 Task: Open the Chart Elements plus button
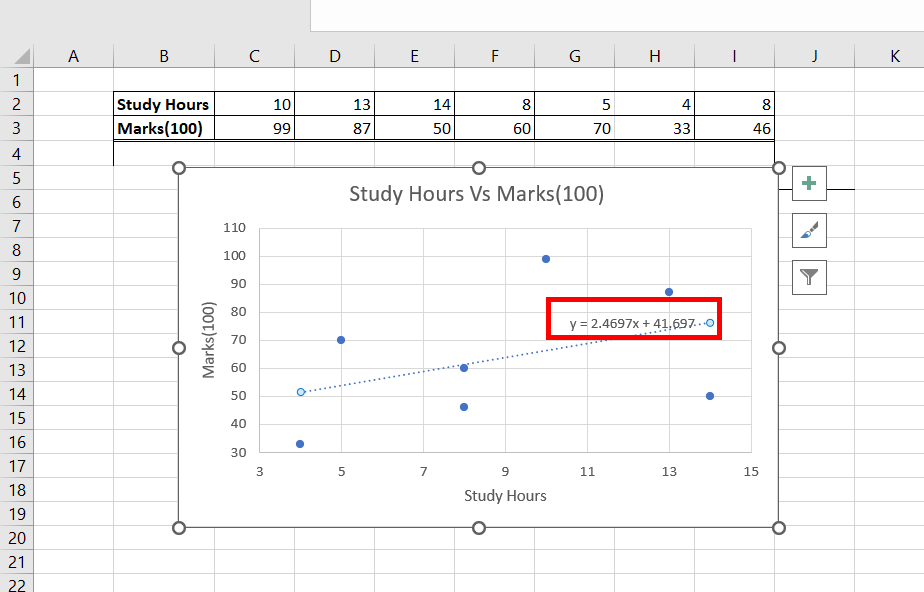pos(809,183)
